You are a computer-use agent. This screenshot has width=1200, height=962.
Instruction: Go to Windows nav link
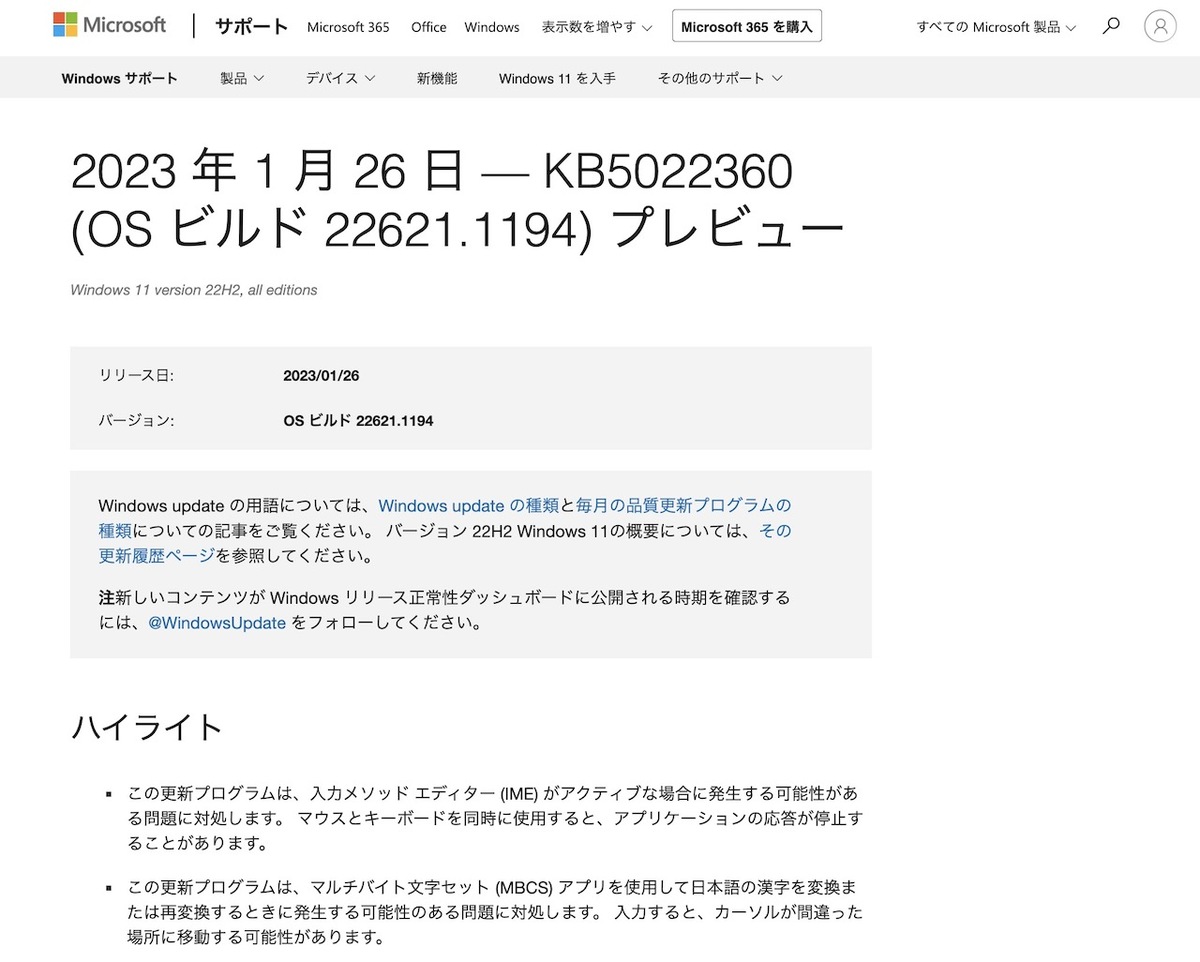(492, 27)
